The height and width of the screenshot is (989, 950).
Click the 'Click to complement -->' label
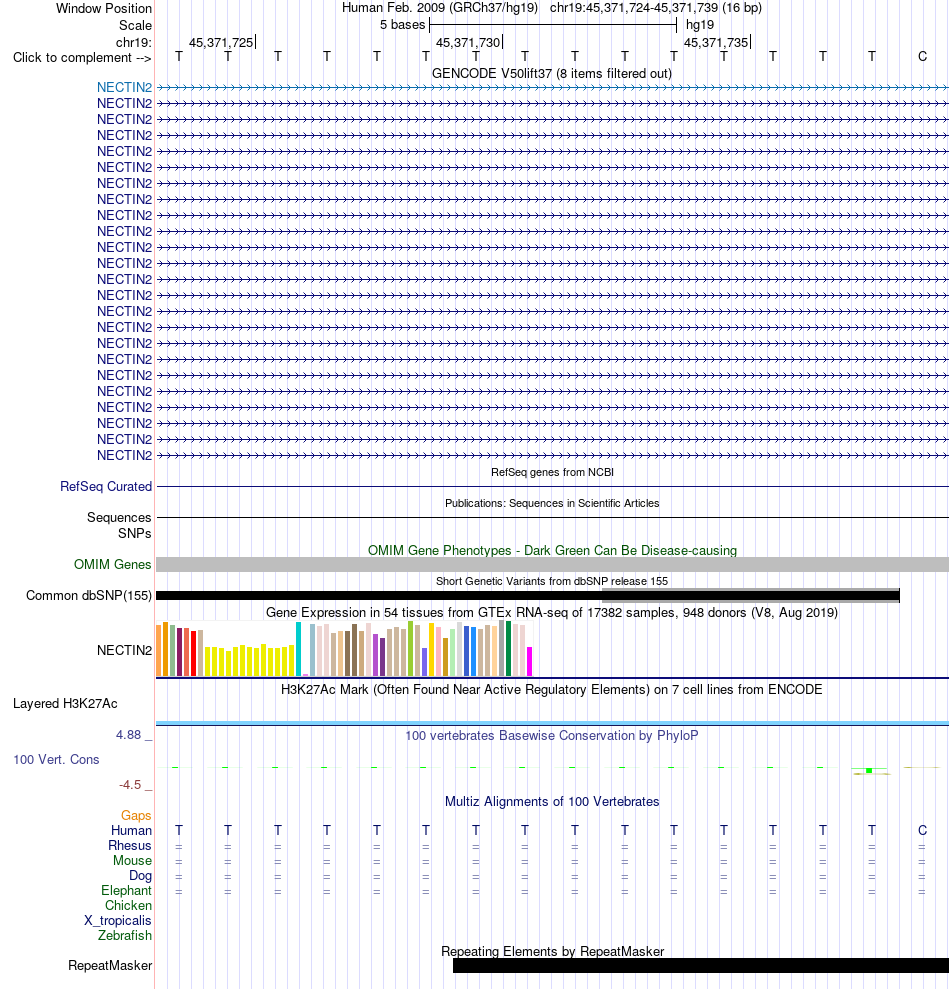click(82, 57)
